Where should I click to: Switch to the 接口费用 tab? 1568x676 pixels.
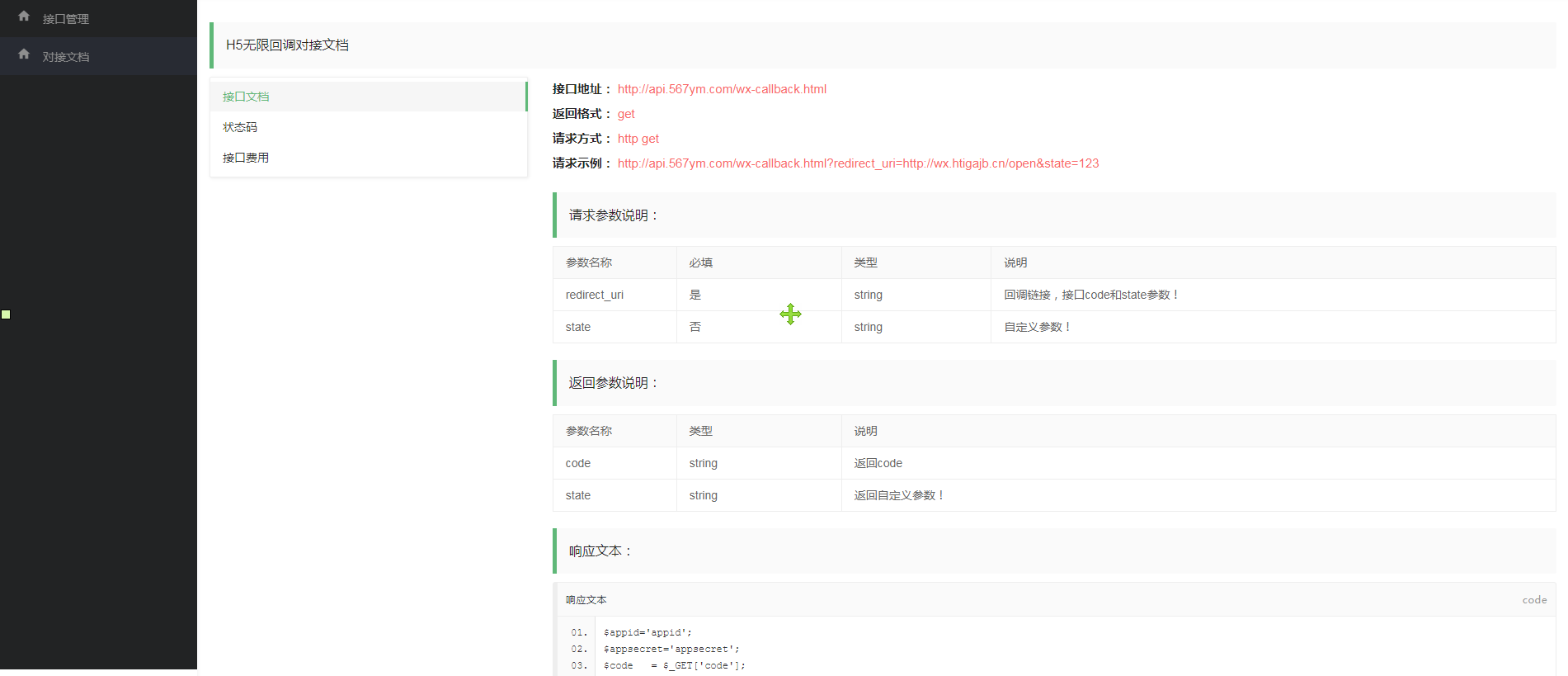pyautogui.click(x=246, y=158)
